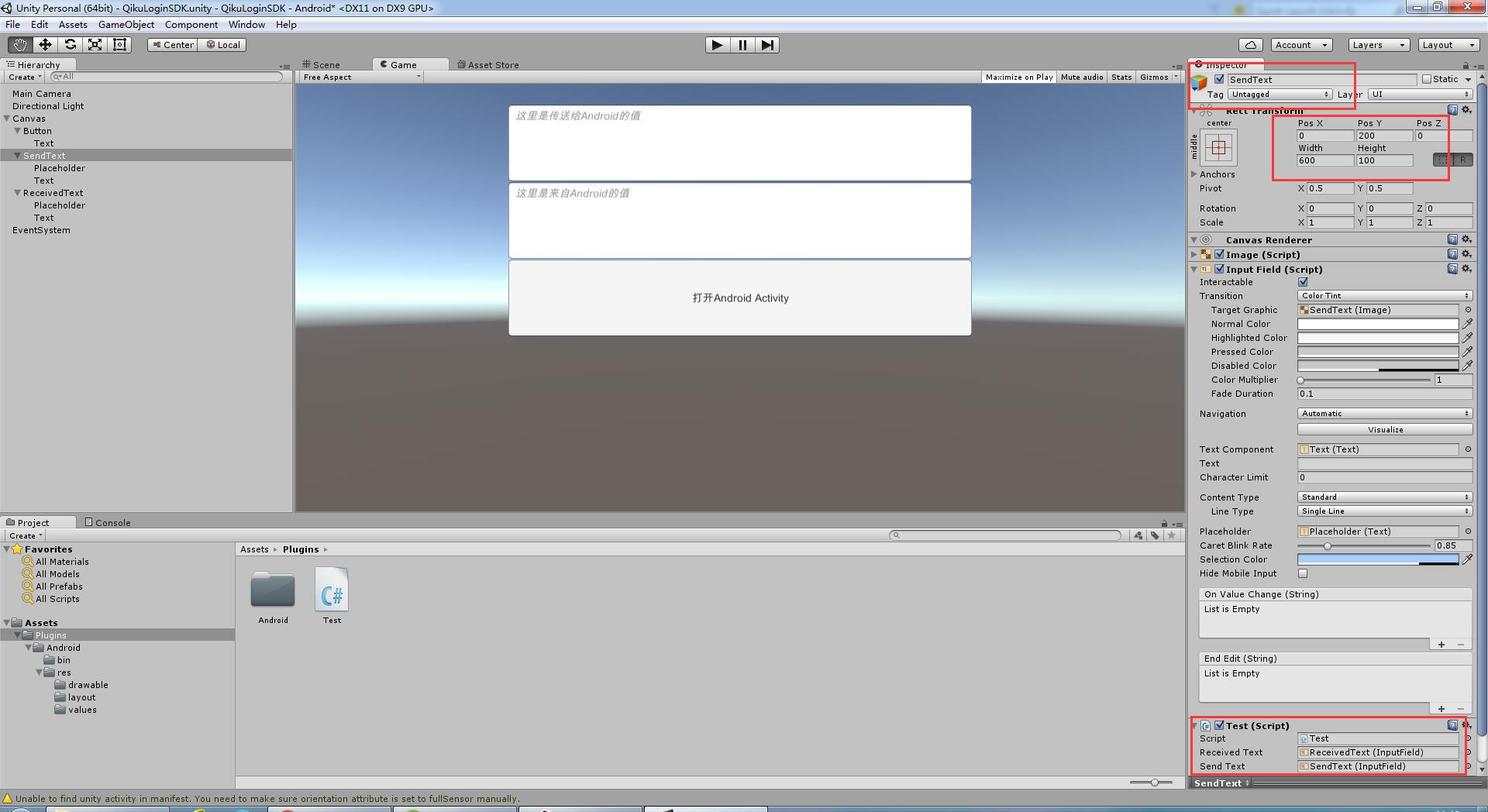Open Text Component object picker
Viewport: 1488px width, 812px height.
pos(1467,449)
